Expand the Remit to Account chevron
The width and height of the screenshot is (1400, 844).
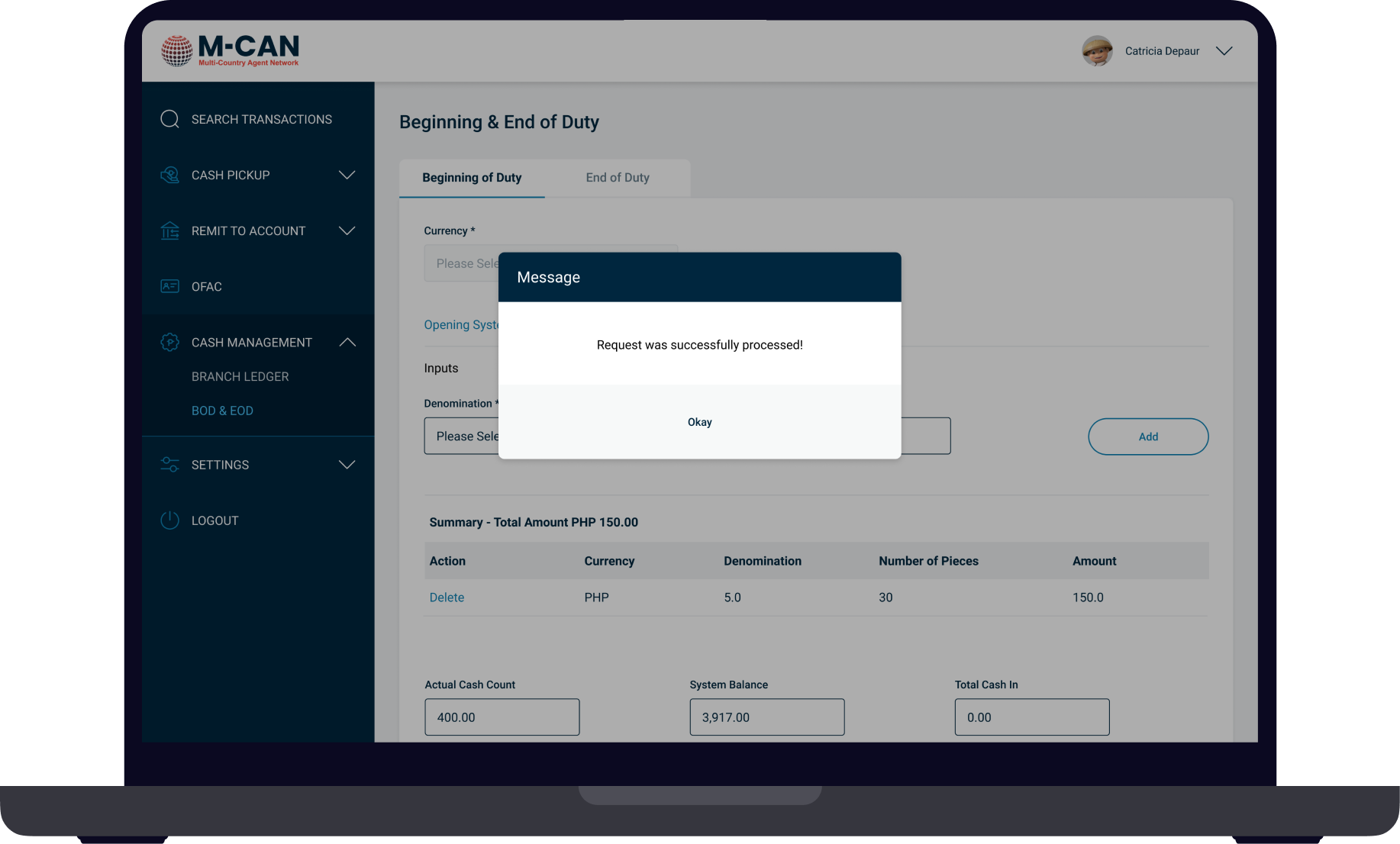(x=347, y=230)
